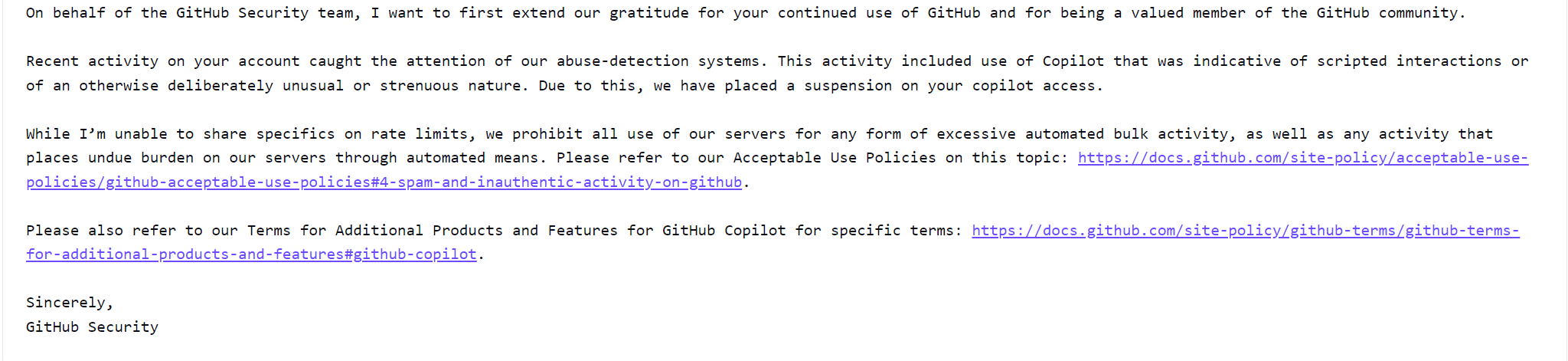Image resolution: width=1568 pixels, height=361 pixels.
Task: Click the sentence 'Due to this, we have placed a suspension'
Action: click(821, 86)
